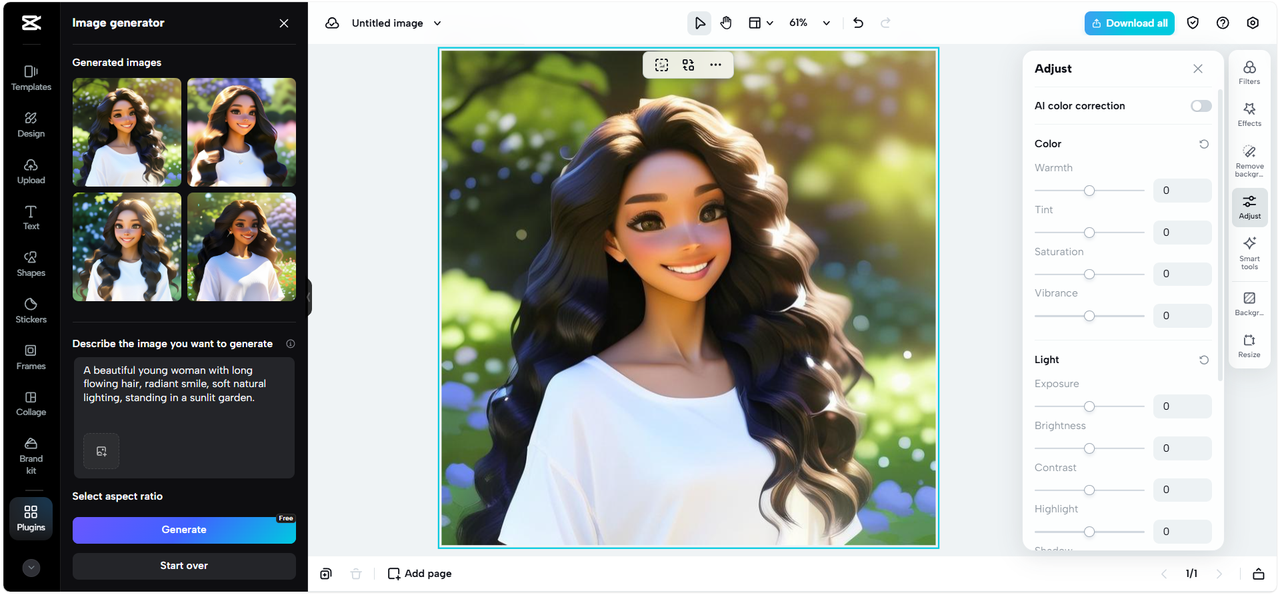The height and width of the screenshot is (595, 1280).
Task: Open the Stickers panel in sidebar
Action: click(x=31, y=310)
